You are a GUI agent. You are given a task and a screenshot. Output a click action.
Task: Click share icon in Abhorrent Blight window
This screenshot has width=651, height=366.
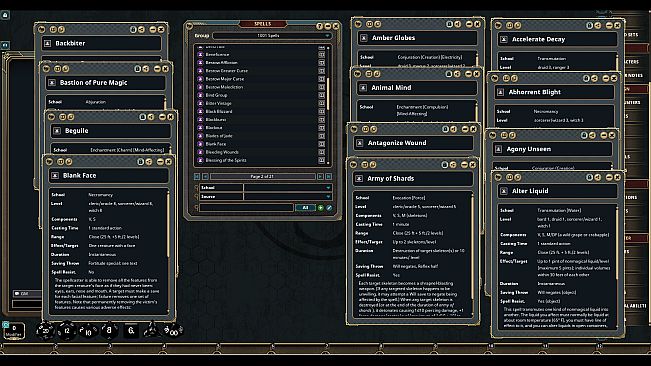click(594, 78)
